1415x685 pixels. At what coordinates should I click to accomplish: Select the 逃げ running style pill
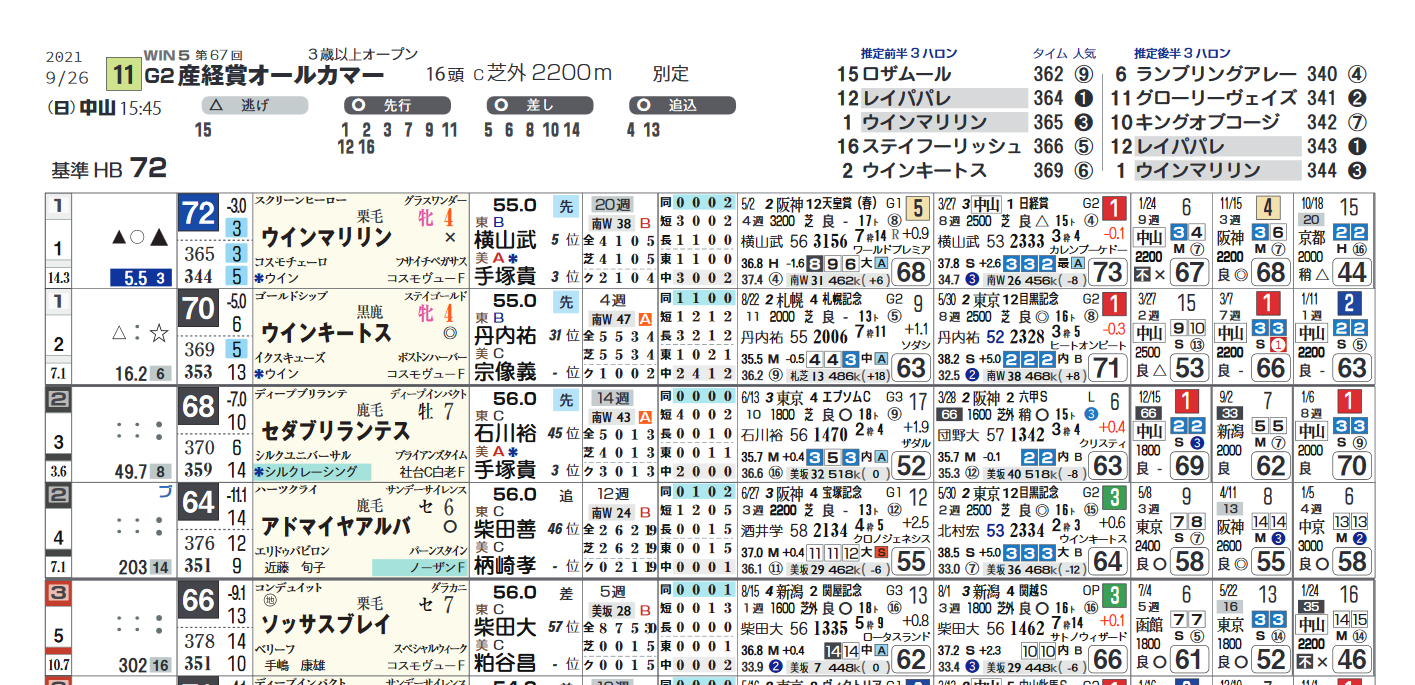tap(254, 105)
